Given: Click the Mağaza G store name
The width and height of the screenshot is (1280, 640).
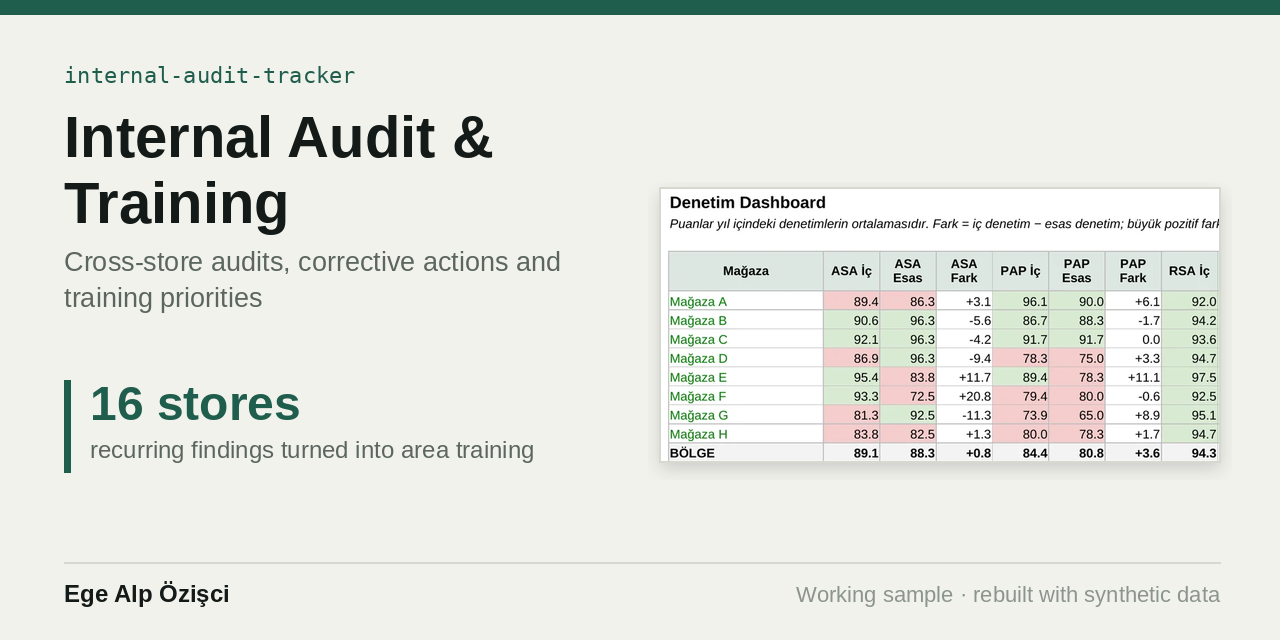Looking at the screenshot, I should click(x=699, y=416).
